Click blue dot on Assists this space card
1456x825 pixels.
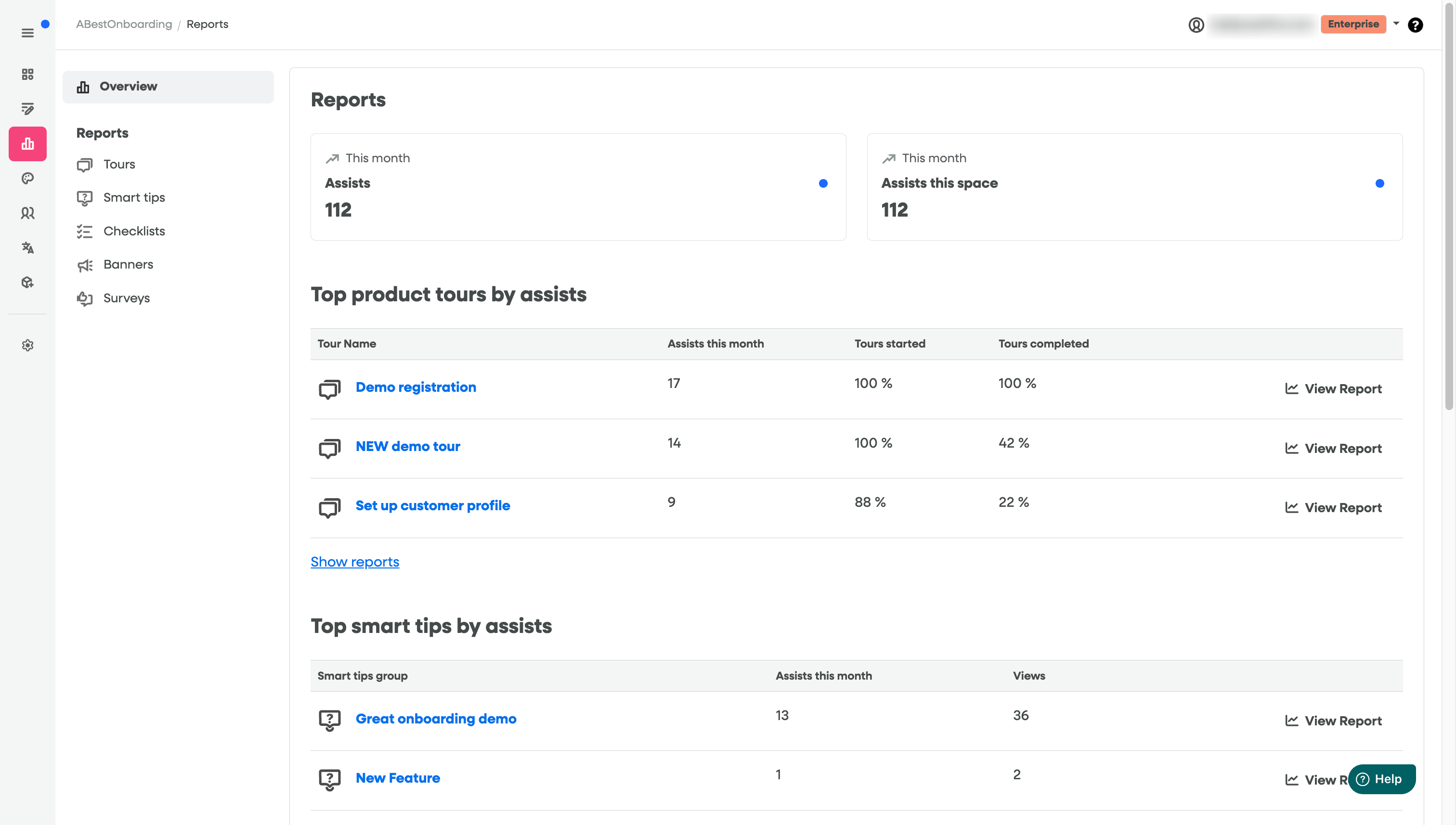click(x=1379, y=183)
